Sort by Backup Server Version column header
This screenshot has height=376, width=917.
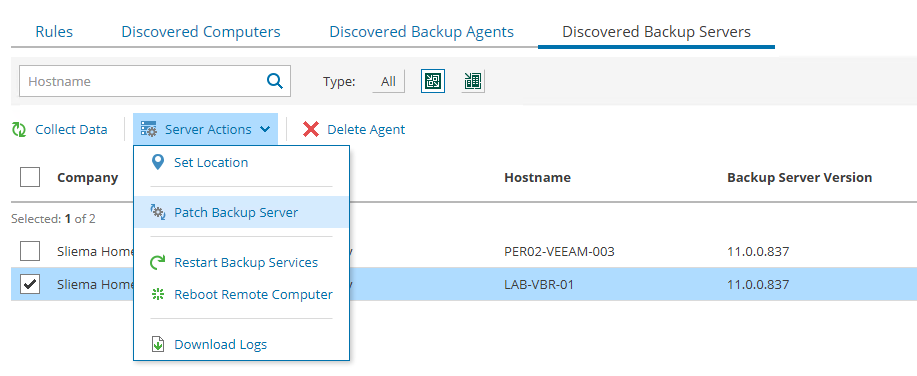pyautogui.click(x=799, y=177)
